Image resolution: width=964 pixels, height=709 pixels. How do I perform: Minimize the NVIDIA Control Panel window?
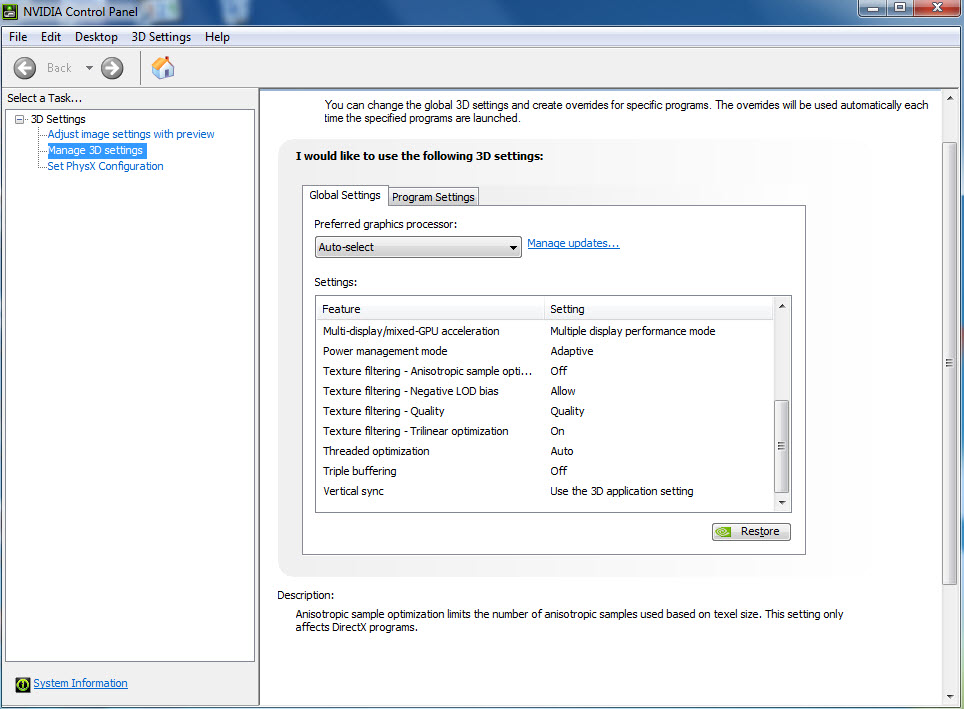(x=873, y=9)
